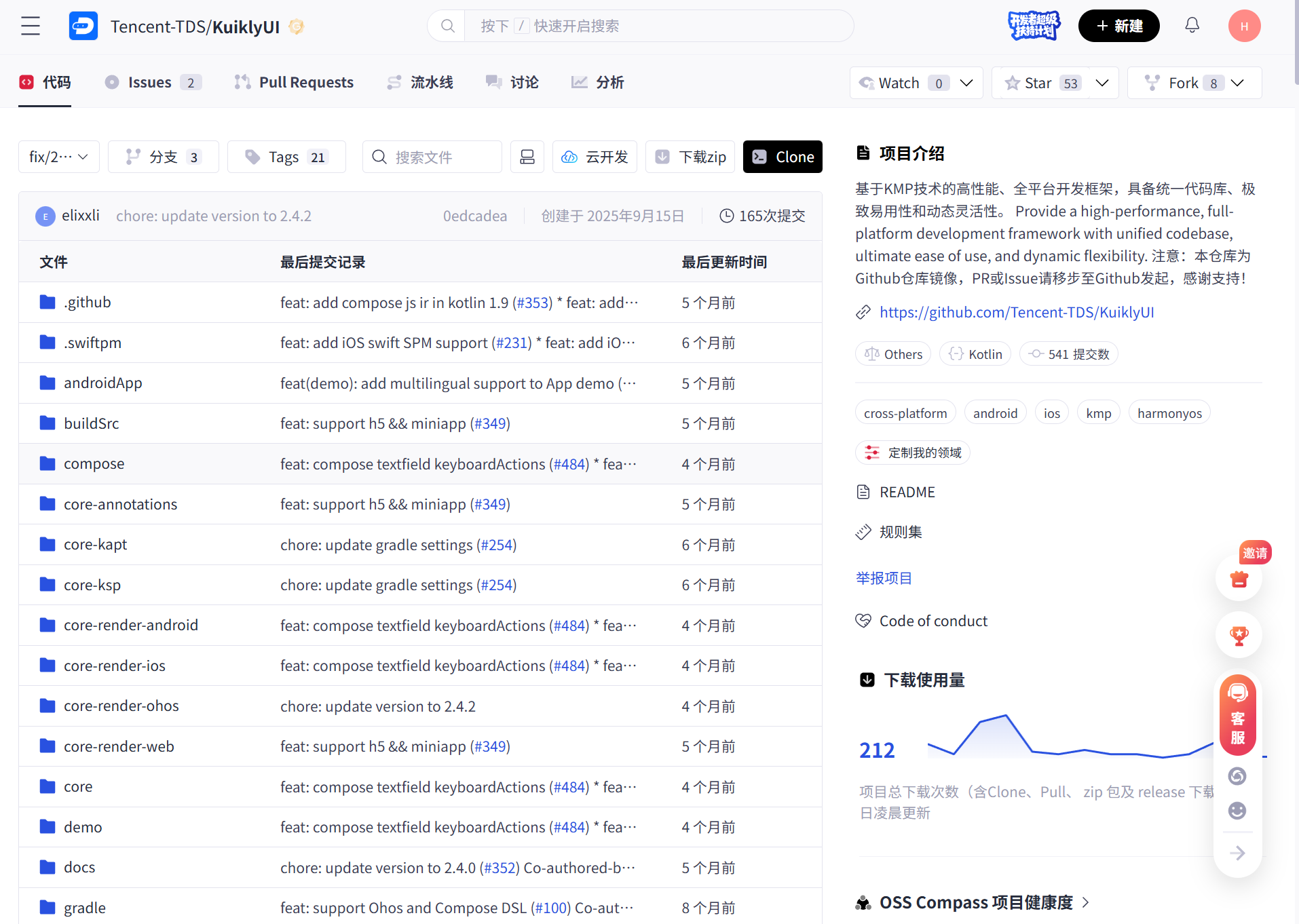Click the Tencent-TDS organization name
This screenshot has height=924, width=1299.
click(158, 26)
